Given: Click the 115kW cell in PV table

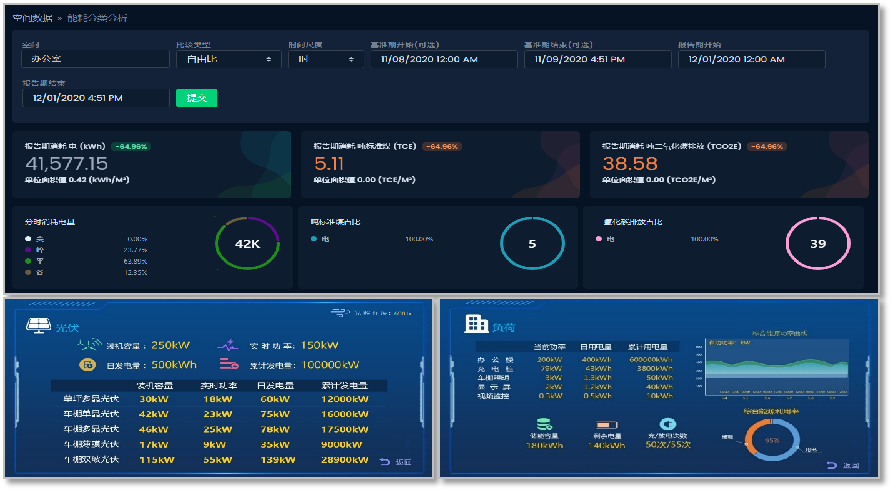Looking at the screenshot, I should click(x=156, y=460).
